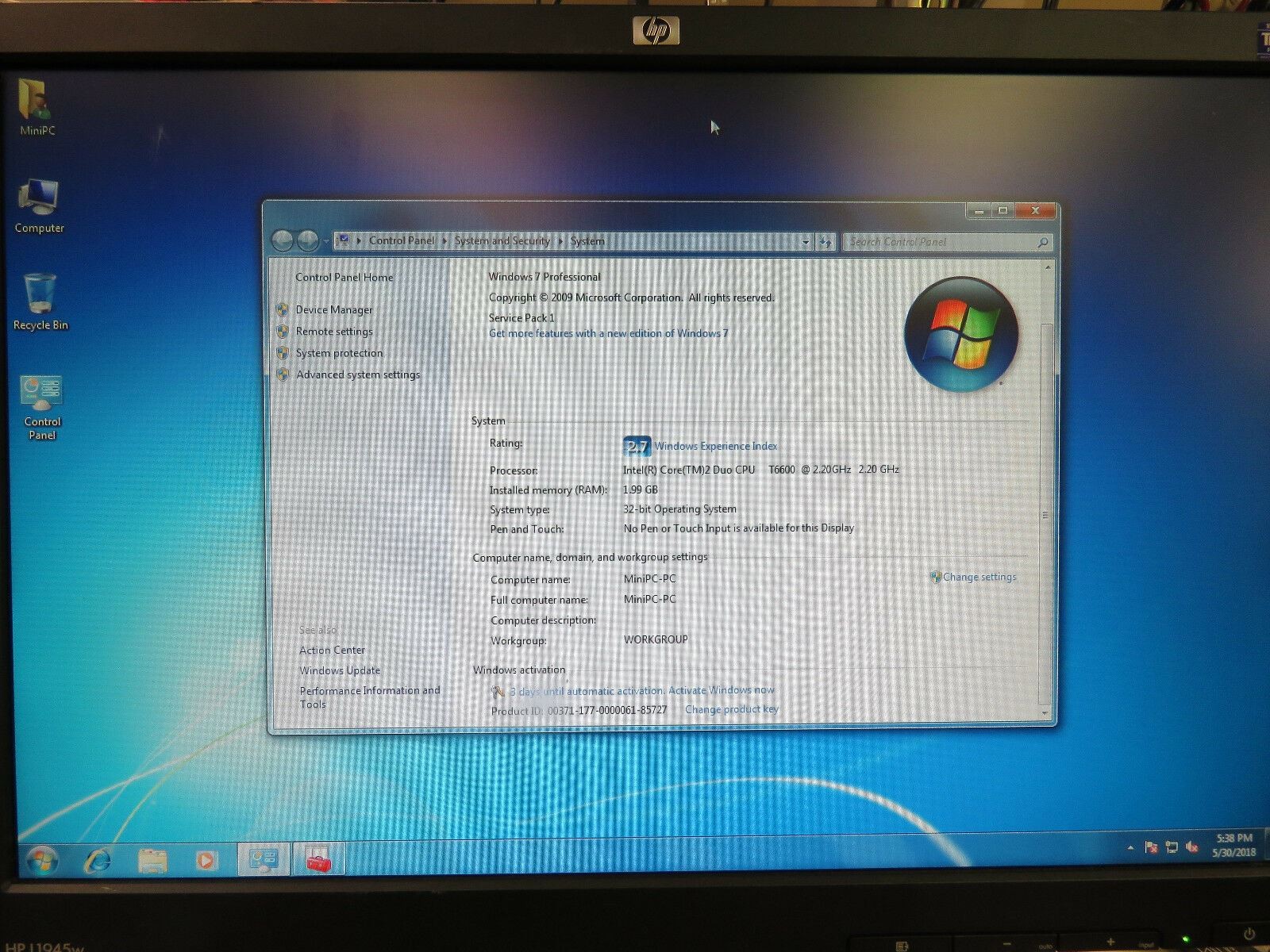Click the search magnifier icon
Viewport: 1270px width, 952px height.
click(1043, 243)
